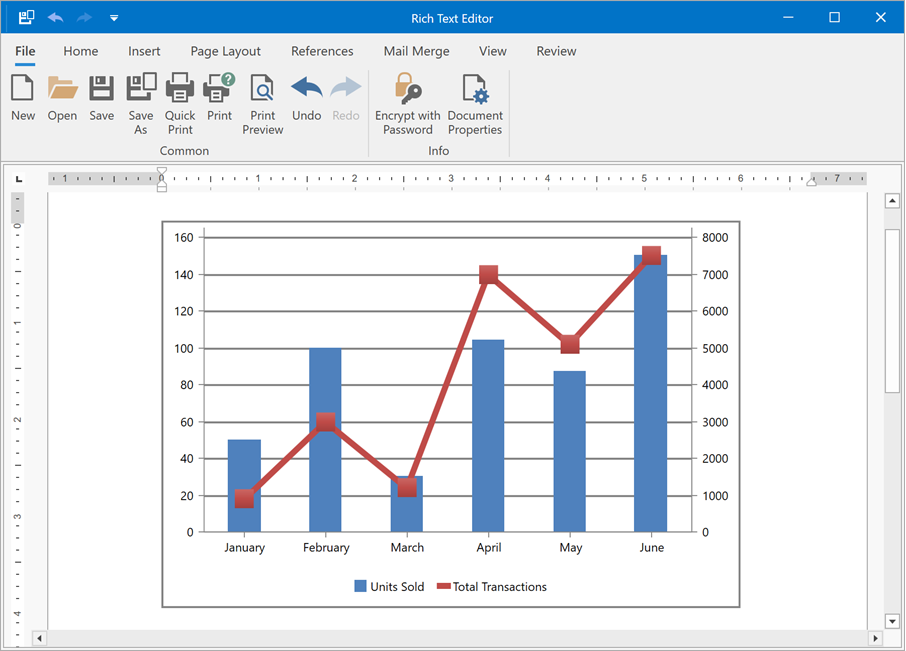Screen dimensions: 906x651
Task: Click the left arrow on horizontal scrollbar
Action: pos(38,637)
